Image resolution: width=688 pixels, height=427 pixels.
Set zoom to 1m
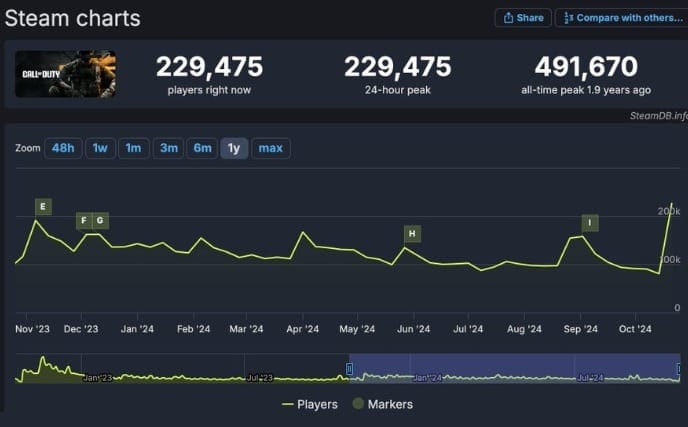[x=133, y=148]
